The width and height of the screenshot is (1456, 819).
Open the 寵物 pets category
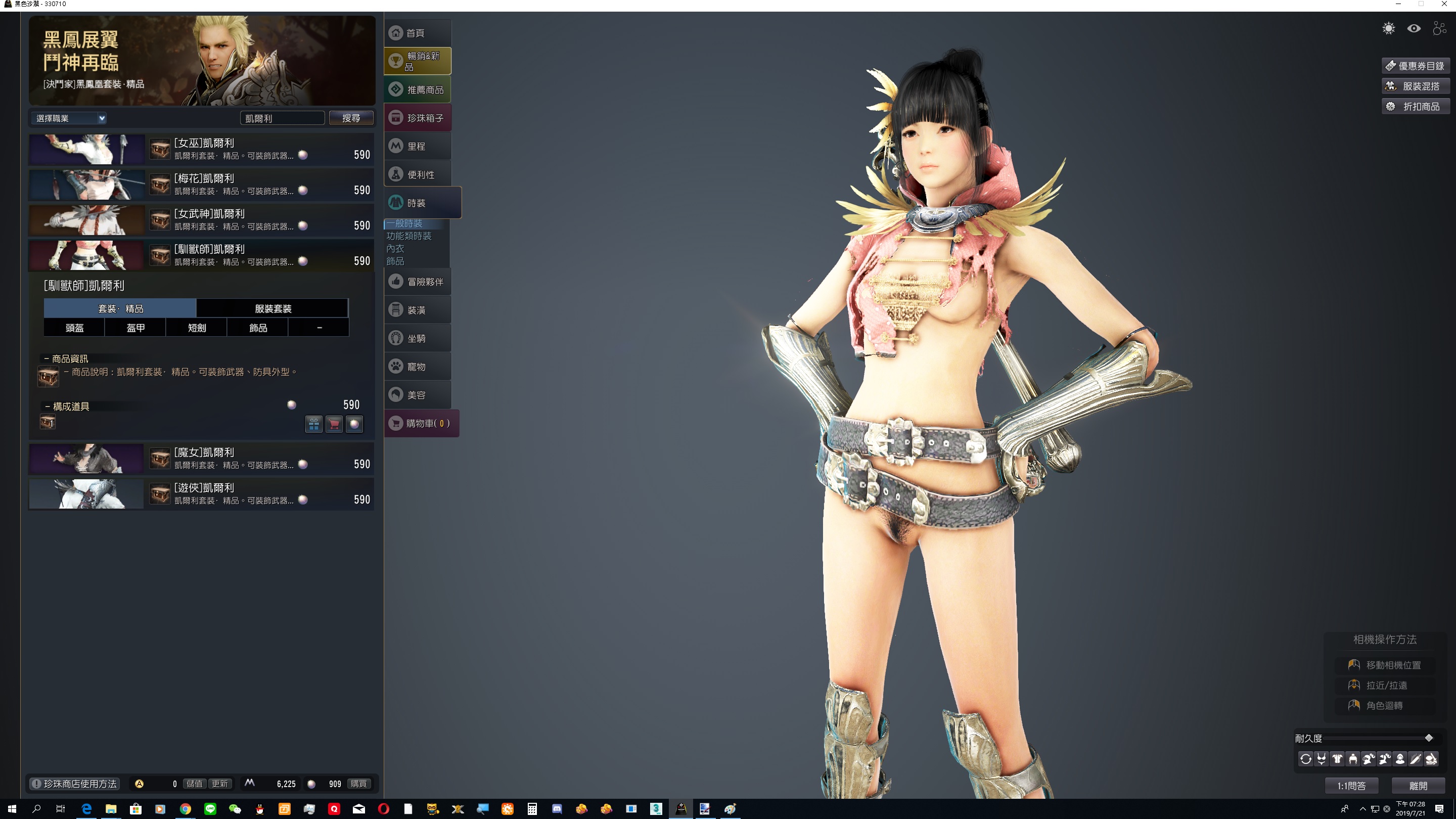click(x=417, y=366)
